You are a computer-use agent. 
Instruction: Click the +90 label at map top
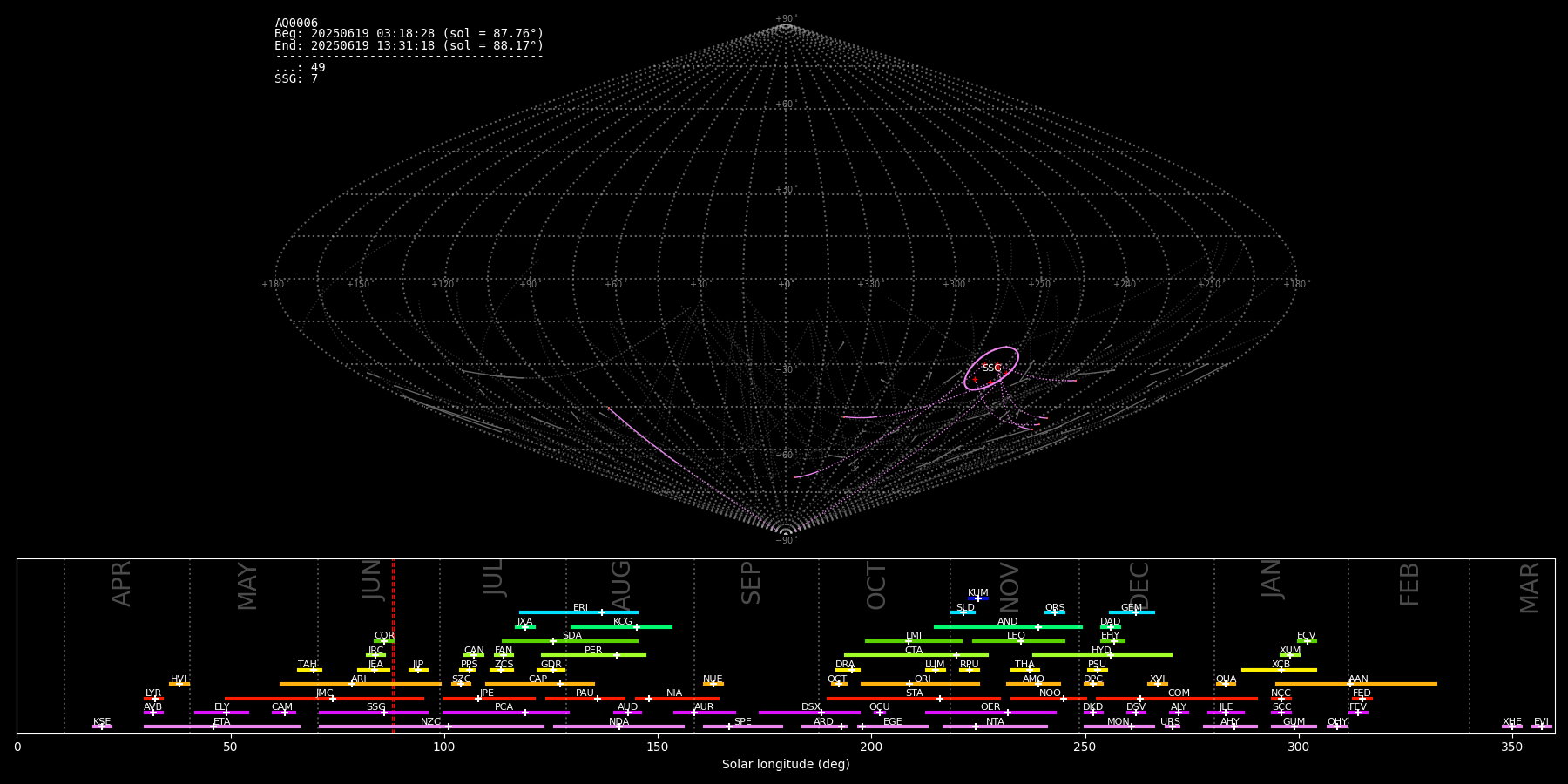tap(785, 19)
